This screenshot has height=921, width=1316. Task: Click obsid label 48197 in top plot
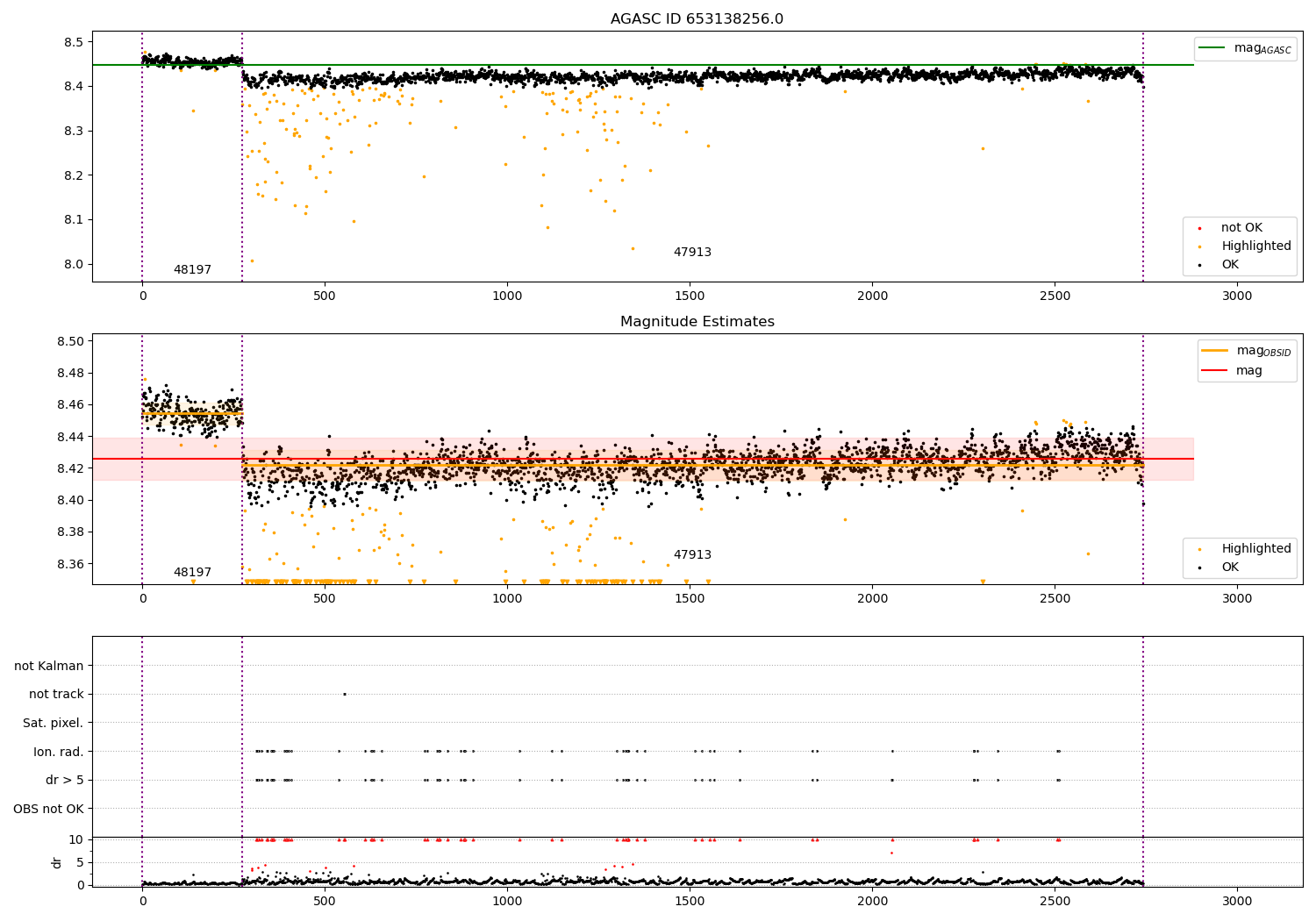coord(192,270)
